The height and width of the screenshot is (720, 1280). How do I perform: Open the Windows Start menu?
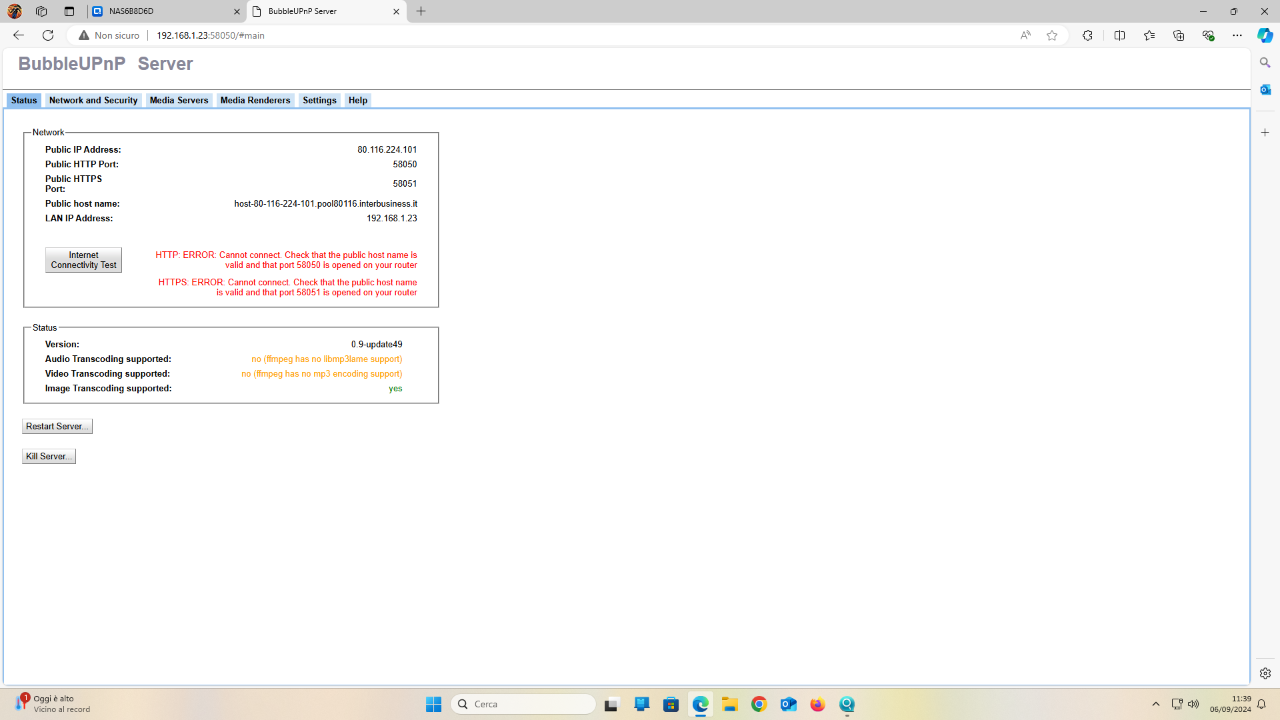click(x=434, y=704)
